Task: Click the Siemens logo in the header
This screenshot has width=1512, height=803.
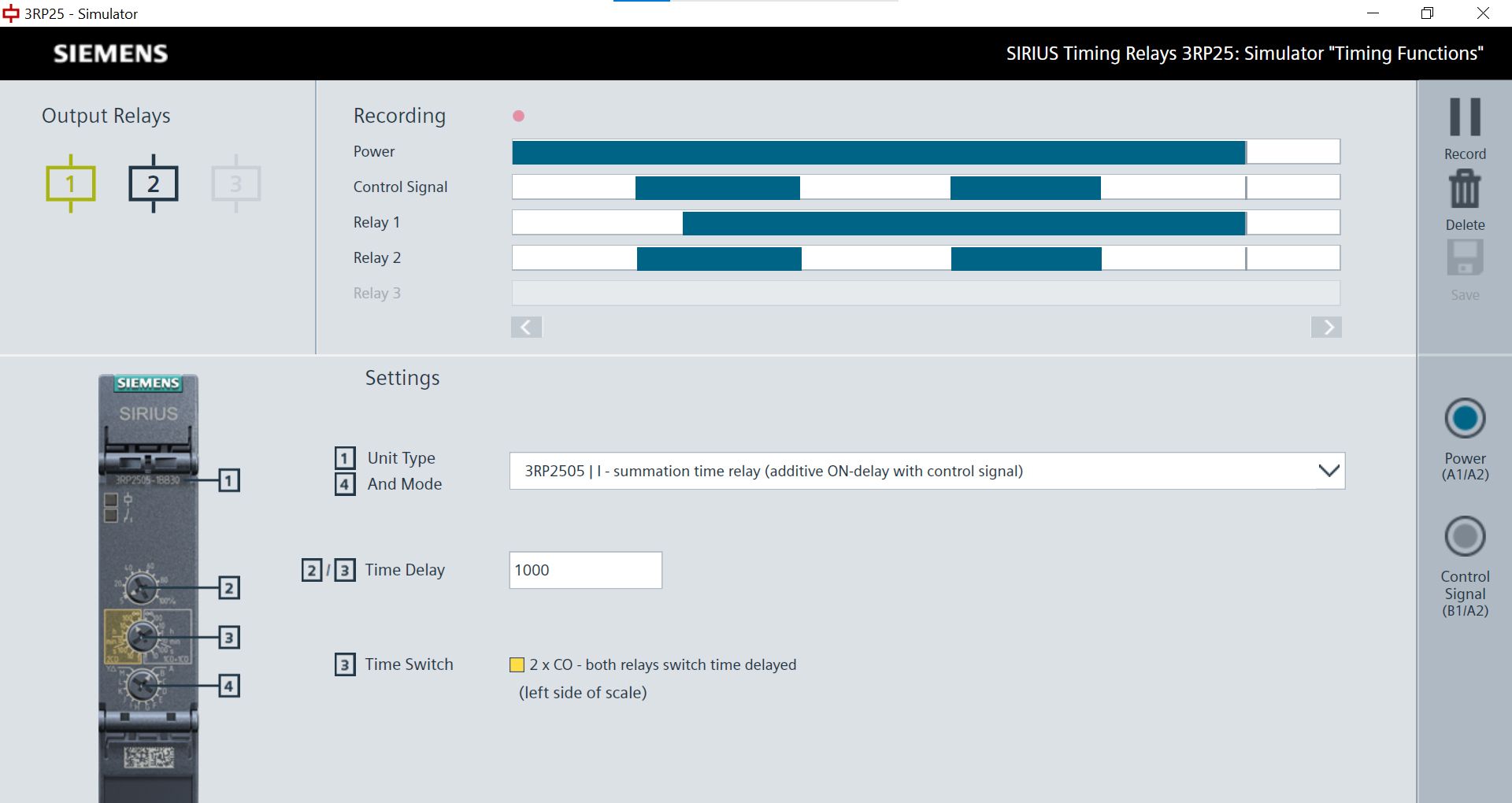Action: tap(111, 54)
